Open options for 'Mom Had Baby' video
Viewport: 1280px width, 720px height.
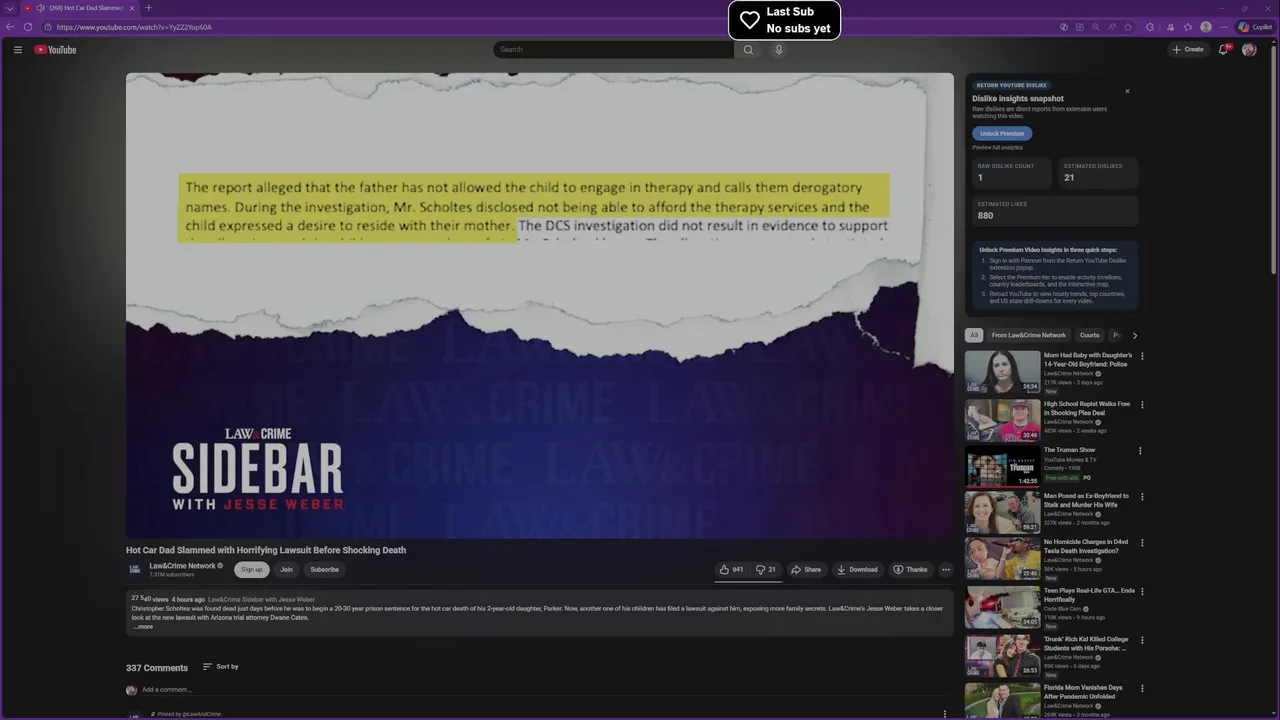[1142, 356]
